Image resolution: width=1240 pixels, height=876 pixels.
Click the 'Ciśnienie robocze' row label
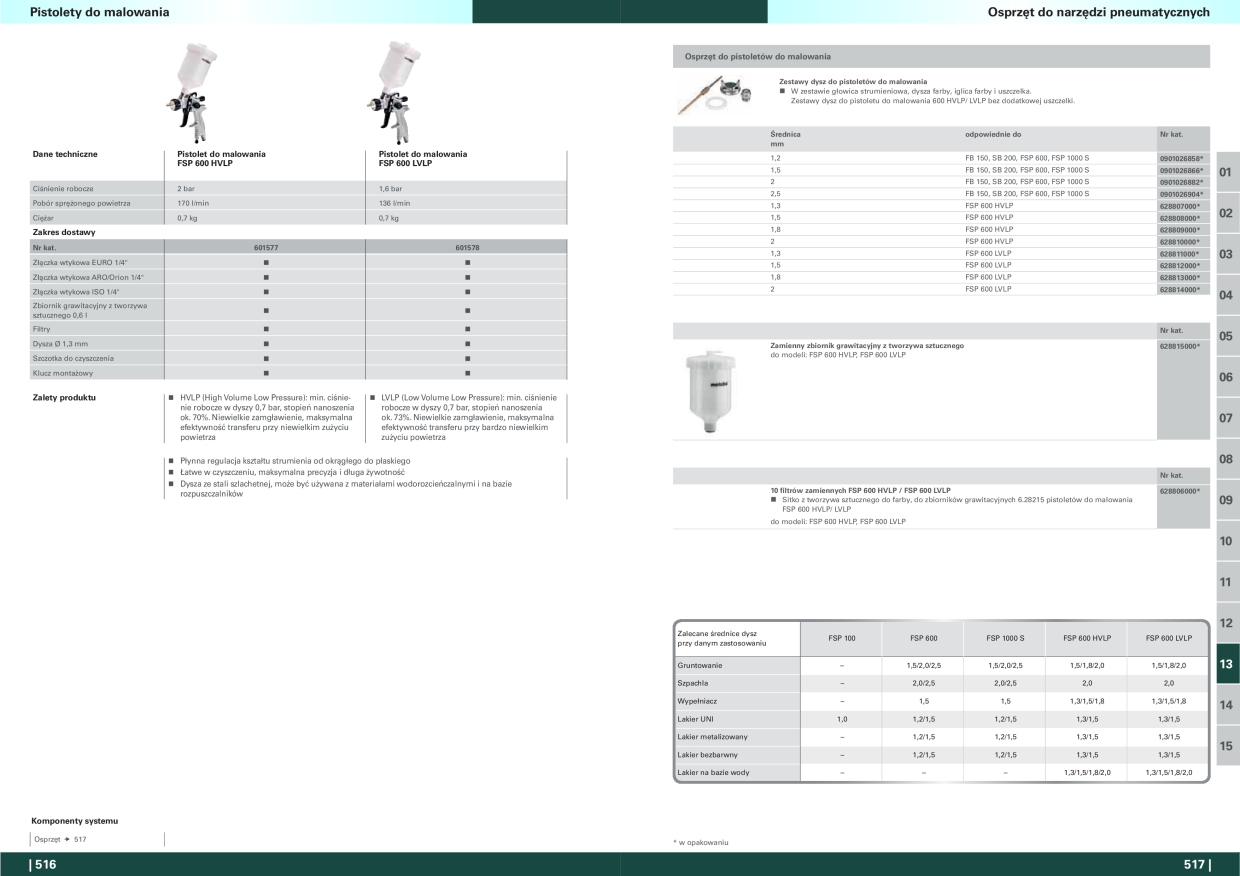63,188
